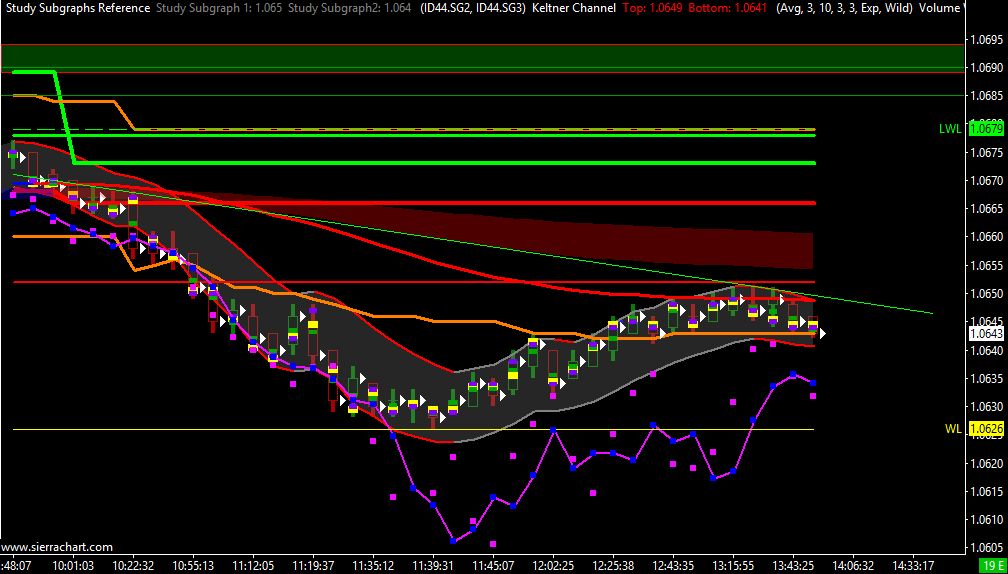Click the '(Avg, 3, 10, 3, 3, Exp, Wild)' parameters

[x=844, y=8]
